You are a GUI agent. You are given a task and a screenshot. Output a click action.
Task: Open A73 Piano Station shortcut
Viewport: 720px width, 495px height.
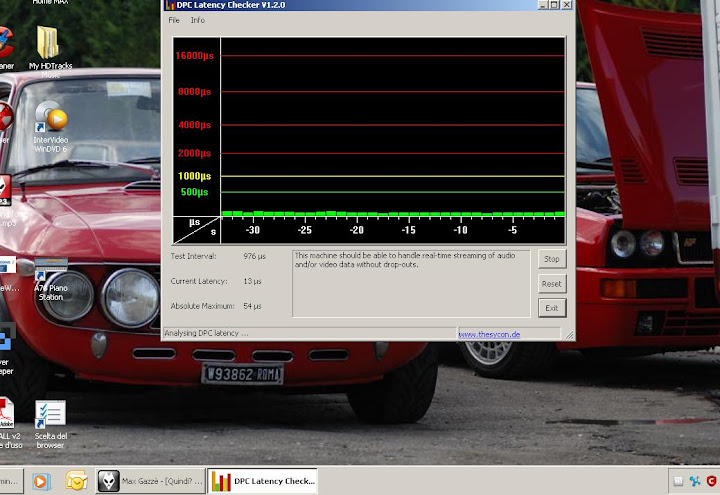pos(51,279)
